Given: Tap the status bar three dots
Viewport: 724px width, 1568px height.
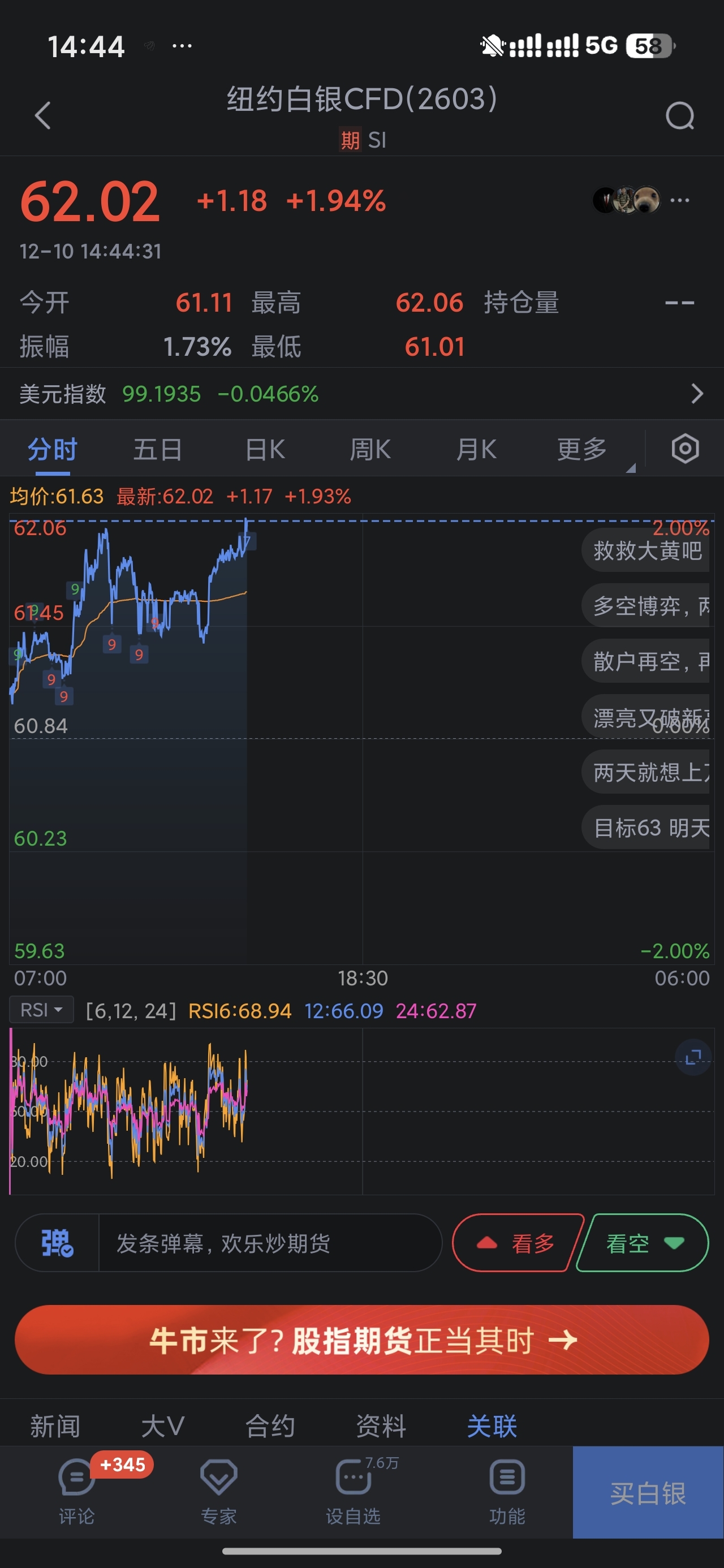Looking at the screenshot, I should tap(182, 45).
